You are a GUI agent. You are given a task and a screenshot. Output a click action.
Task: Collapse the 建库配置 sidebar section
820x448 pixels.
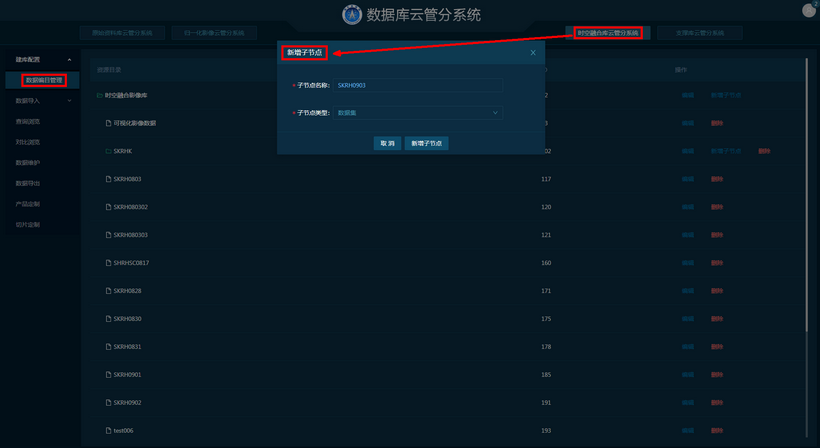coord(69,61)
